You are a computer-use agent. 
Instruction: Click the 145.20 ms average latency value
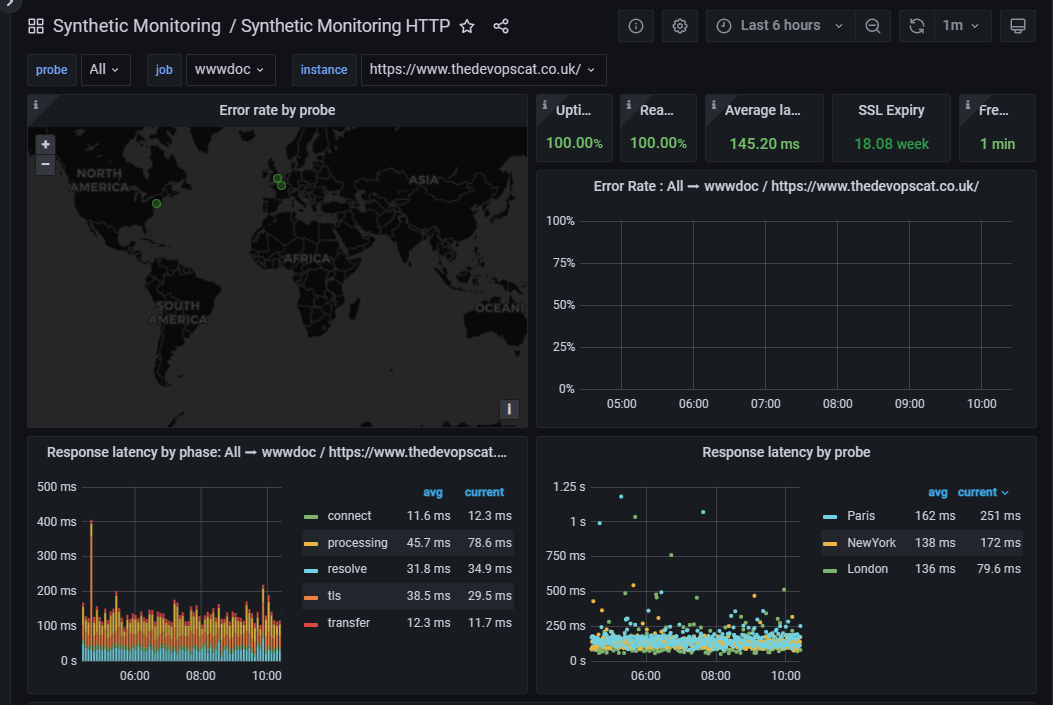click(x=764, y=144)
